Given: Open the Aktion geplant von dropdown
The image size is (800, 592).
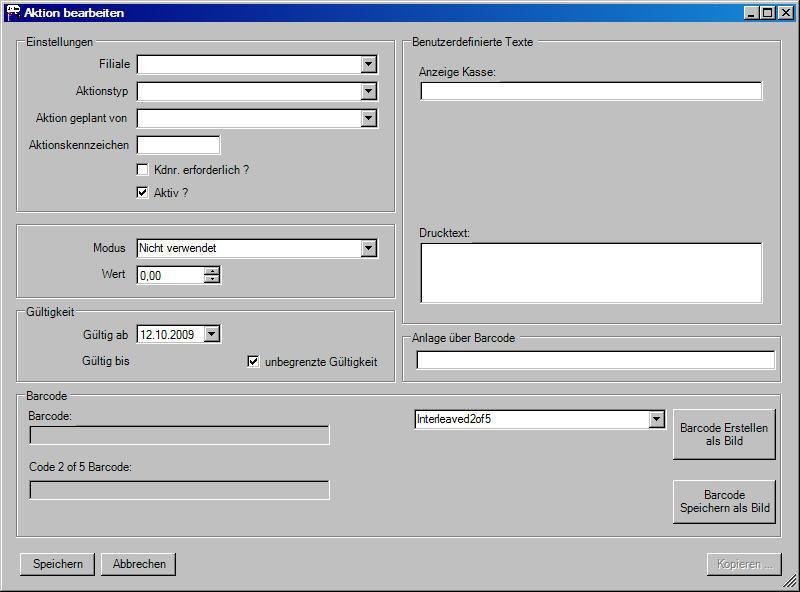Looking at the screenshot, I should click(x=369, y=118).
